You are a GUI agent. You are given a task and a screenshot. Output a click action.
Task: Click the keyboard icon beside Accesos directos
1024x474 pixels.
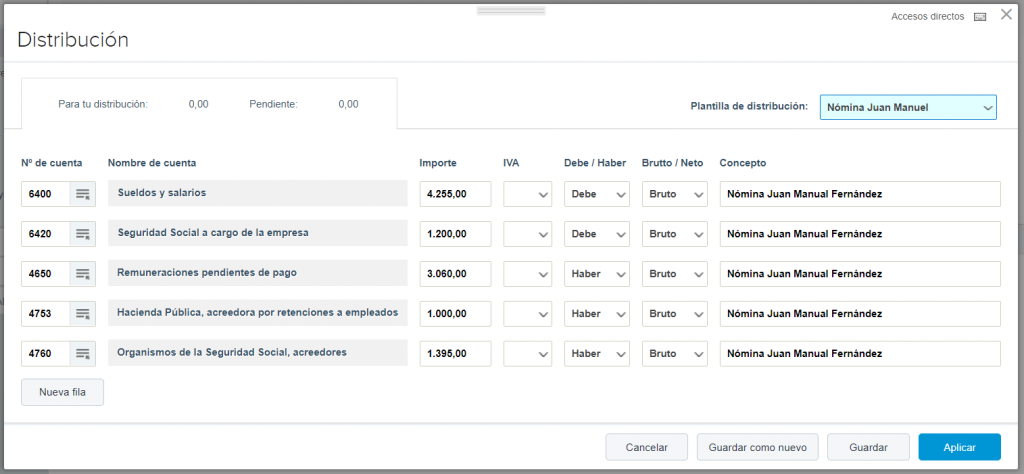point(980,17)
